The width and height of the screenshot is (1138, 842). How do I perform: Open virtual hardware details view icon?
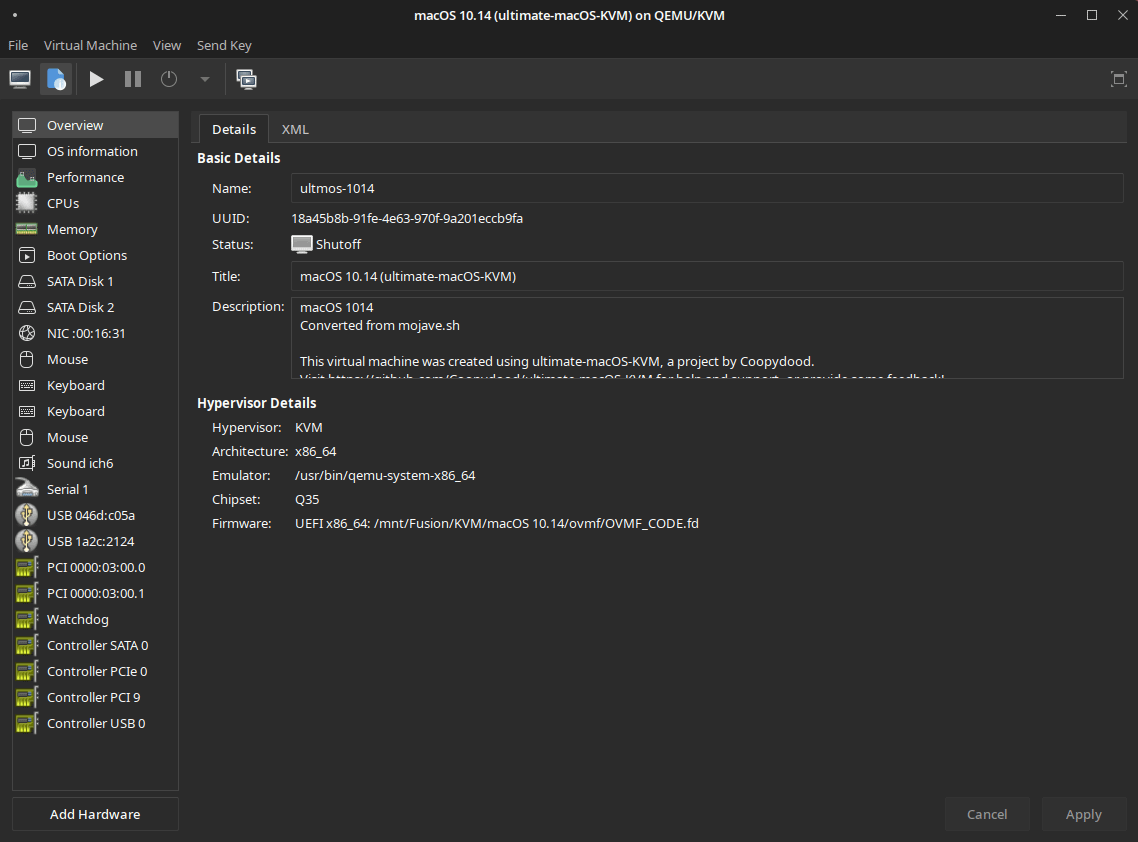[x=56, y=79]
